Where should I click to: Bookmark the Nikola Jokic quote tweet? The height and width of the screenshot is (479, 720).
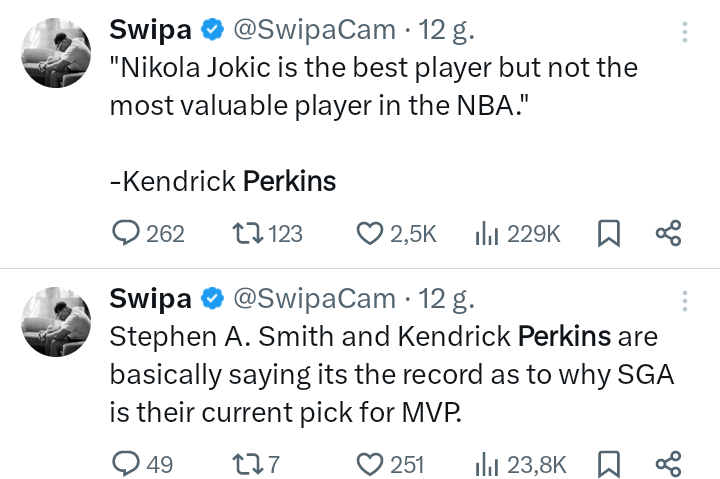pos(608,234)
